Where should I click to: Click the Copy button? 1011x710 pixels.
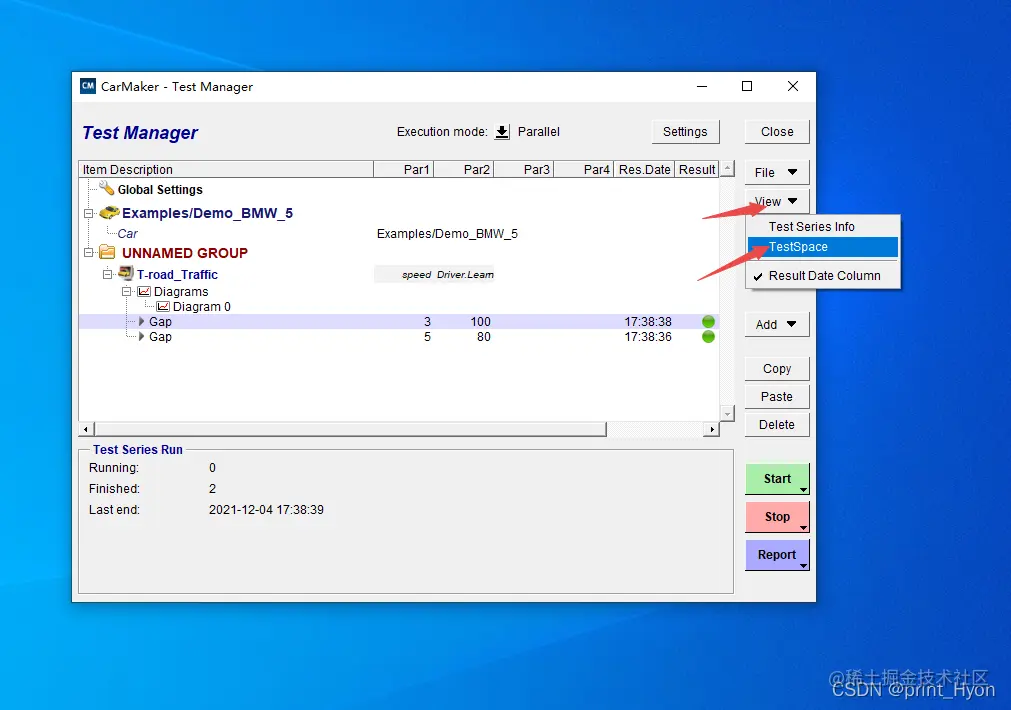point(776,368)
